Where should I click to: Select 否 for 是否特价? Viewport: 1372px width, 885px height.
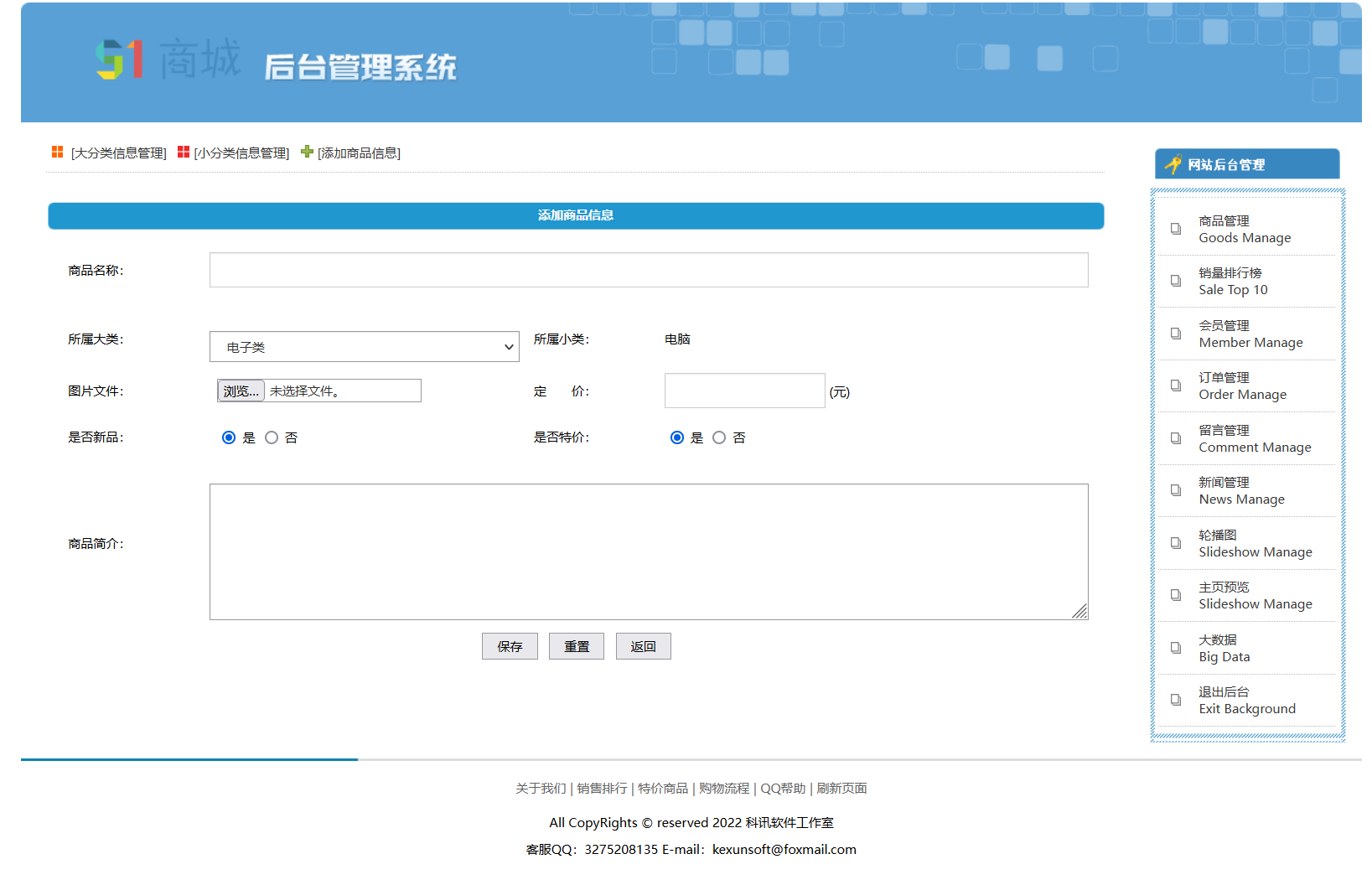coord(719,437)
